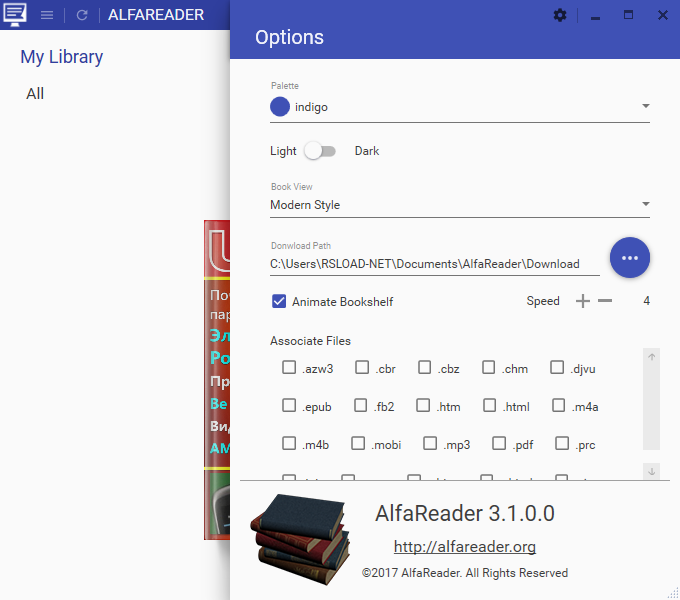680x600 pixels.
Task: Expand the Book View dropdown arrow
Action: [646, 204]
